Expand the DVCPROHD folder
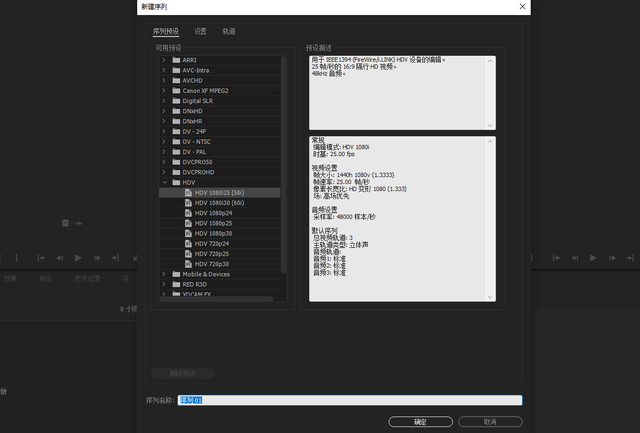Viewport: 640px width, 433px height. pos(164,172)
